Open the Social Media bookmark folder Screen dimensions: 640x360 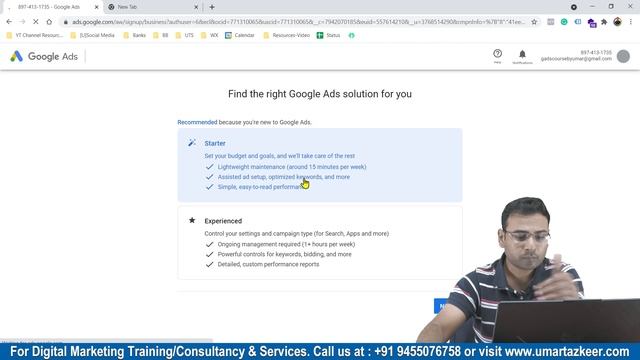point(93,36)
